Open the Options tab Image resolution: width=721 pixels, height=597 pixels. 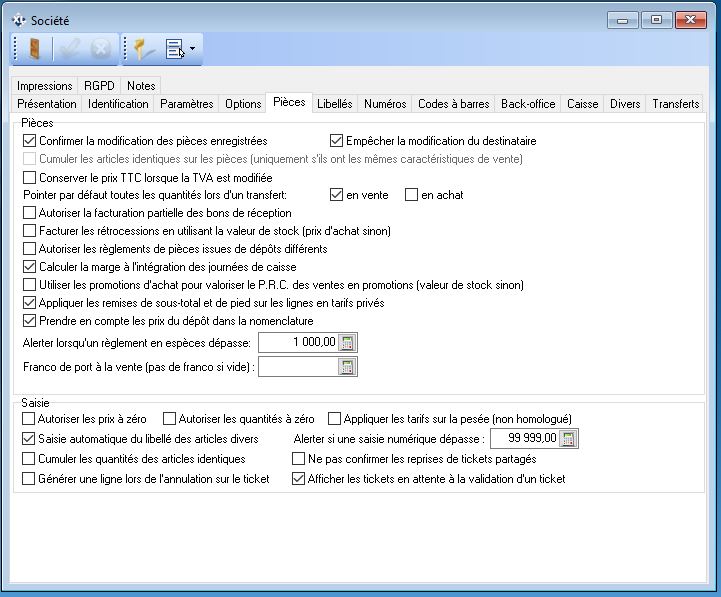tap(243, 104)
